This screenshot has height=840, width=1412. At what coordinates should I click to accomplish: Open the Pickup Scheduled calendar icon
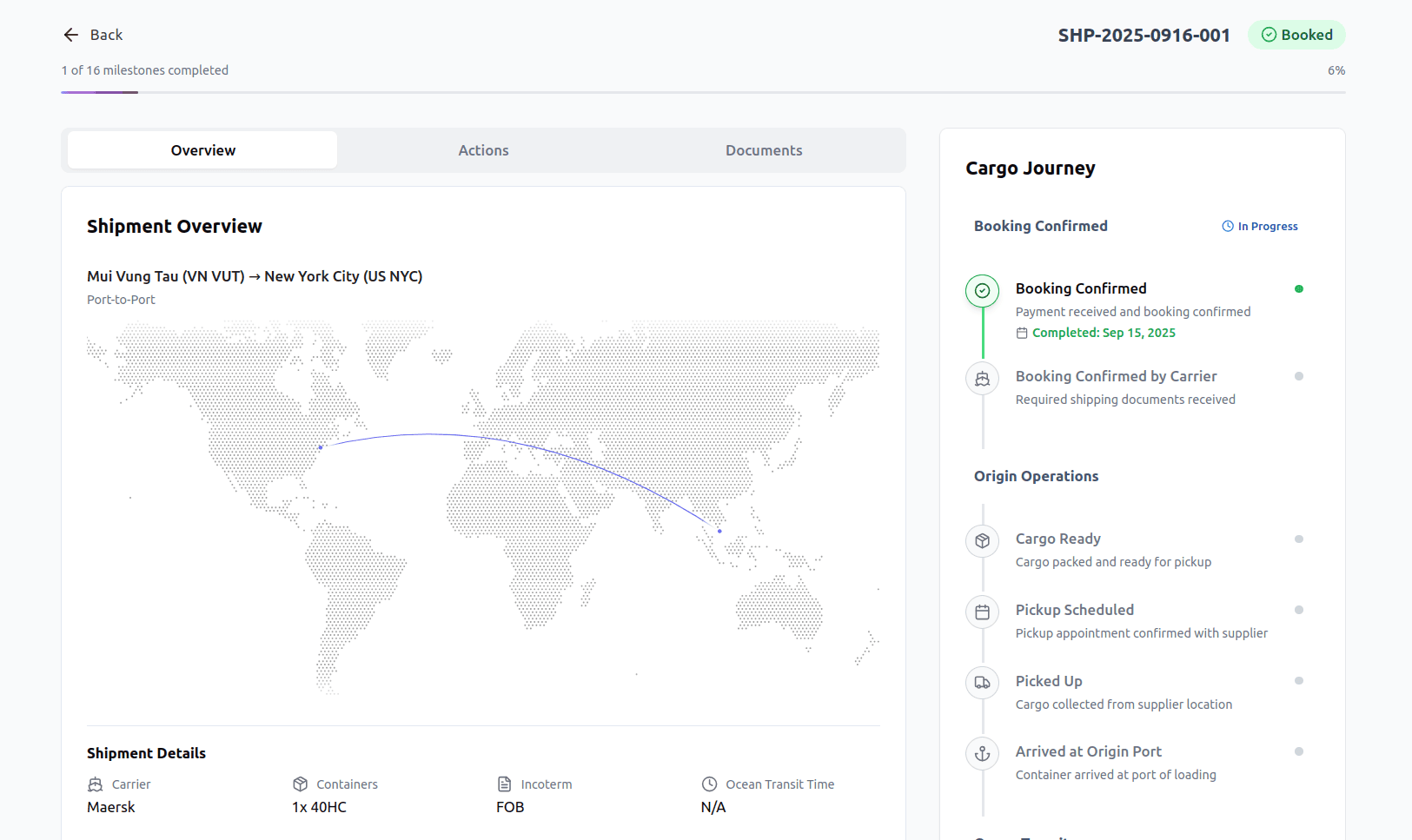point(982,612)
